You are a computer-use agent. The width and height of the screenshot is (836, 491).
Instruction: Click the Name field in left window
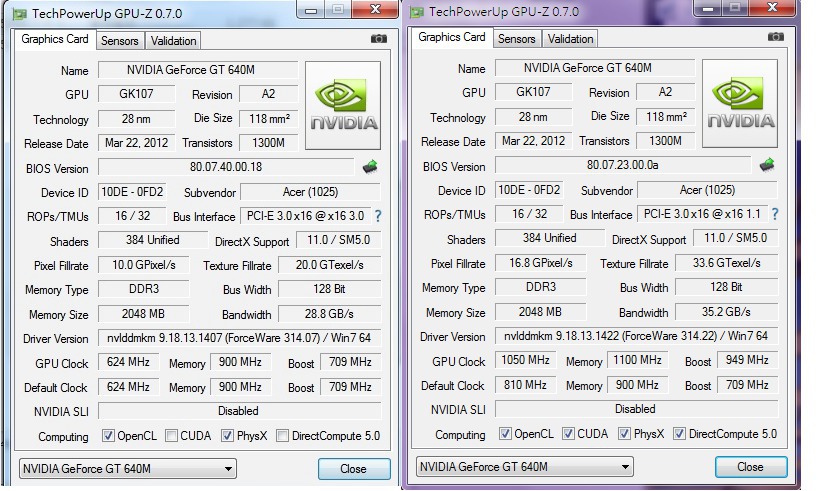[198, 70]
